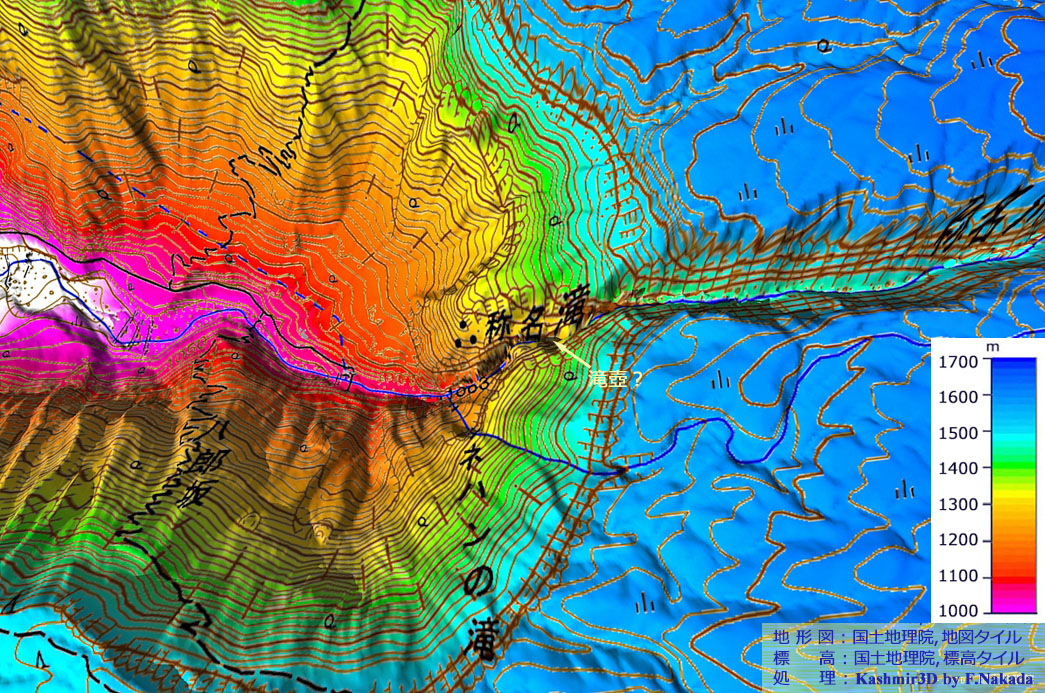Click the 標高 国土地理院 標高タイル credit line
Viewport: 1045px width, 693px height.
(897, 658)
